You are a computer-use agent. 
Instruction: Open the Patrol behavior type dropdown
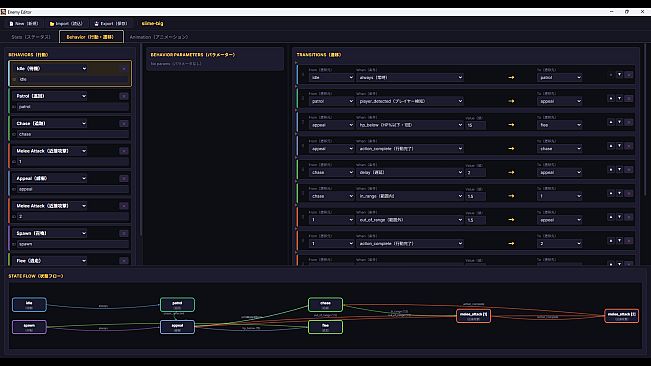pyautogui.click(x=51, y=96)
